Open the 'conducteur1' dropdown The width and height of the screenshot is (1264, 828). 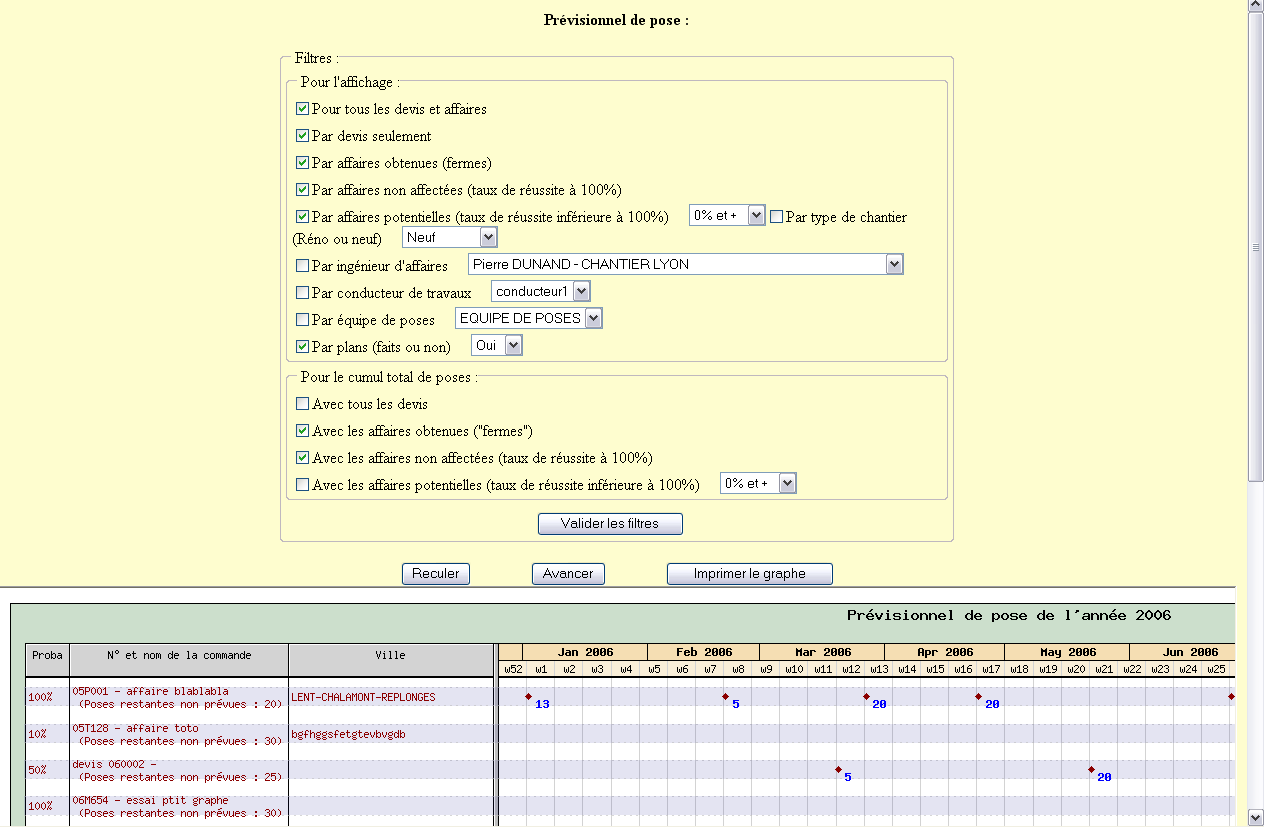[x=541, y=291]
